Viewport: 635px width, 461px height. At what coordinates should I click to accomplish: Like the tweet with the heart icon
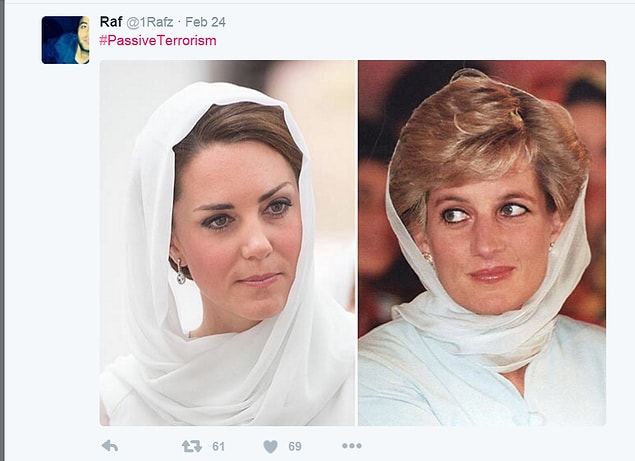point(271,447)
